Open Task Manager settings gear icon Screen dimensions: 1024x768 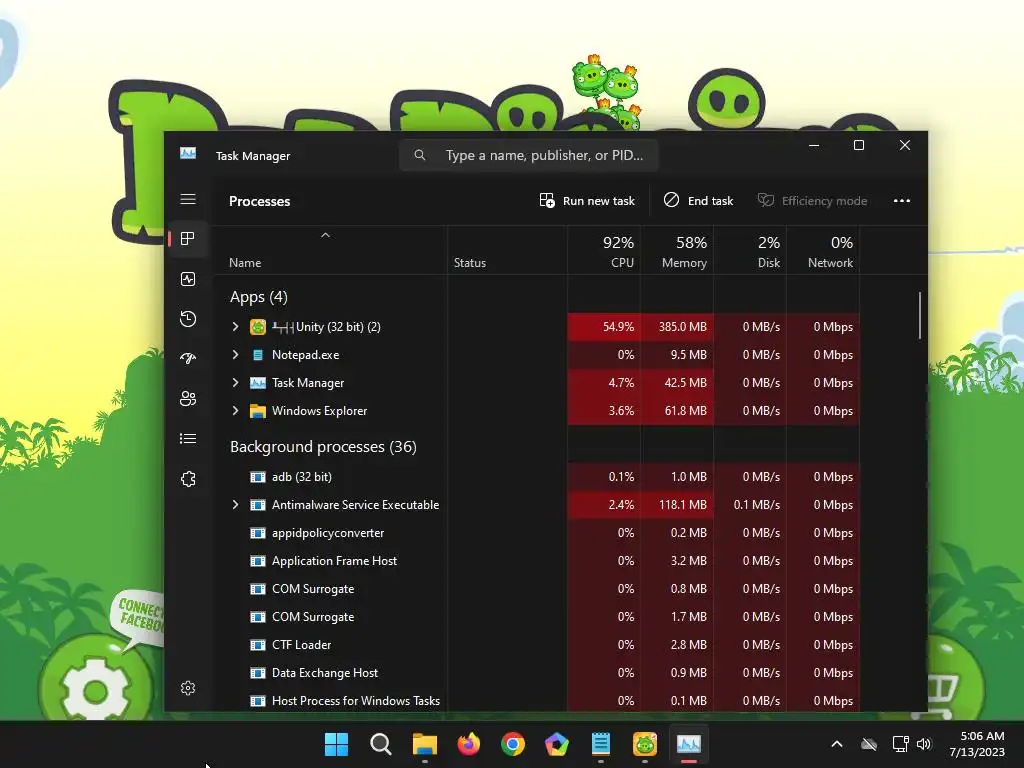click(188, 688)
